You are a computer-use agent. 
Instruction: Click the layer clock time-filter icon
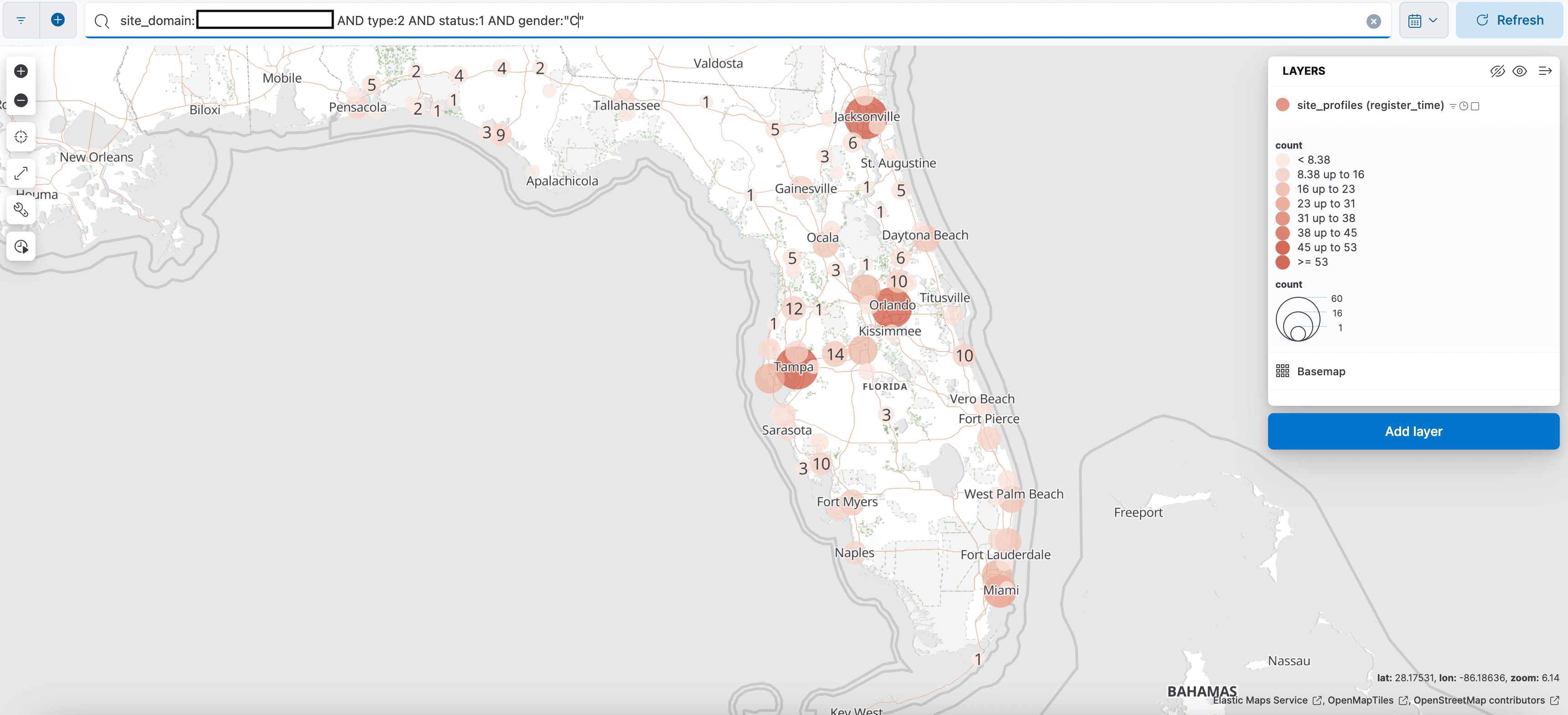(x=1463, y=106)
